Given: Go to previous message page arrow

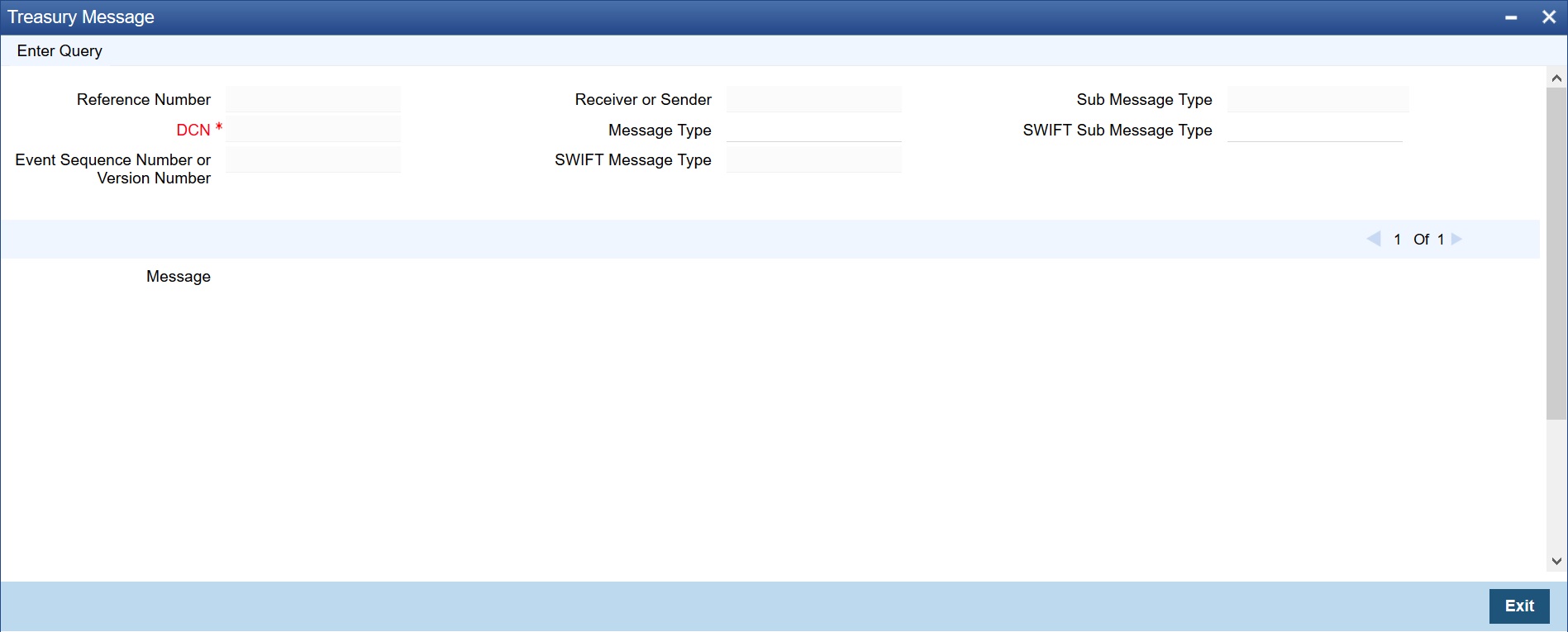Looking at the screenshot, I should pyautogui.click(x=1374, y=239).
